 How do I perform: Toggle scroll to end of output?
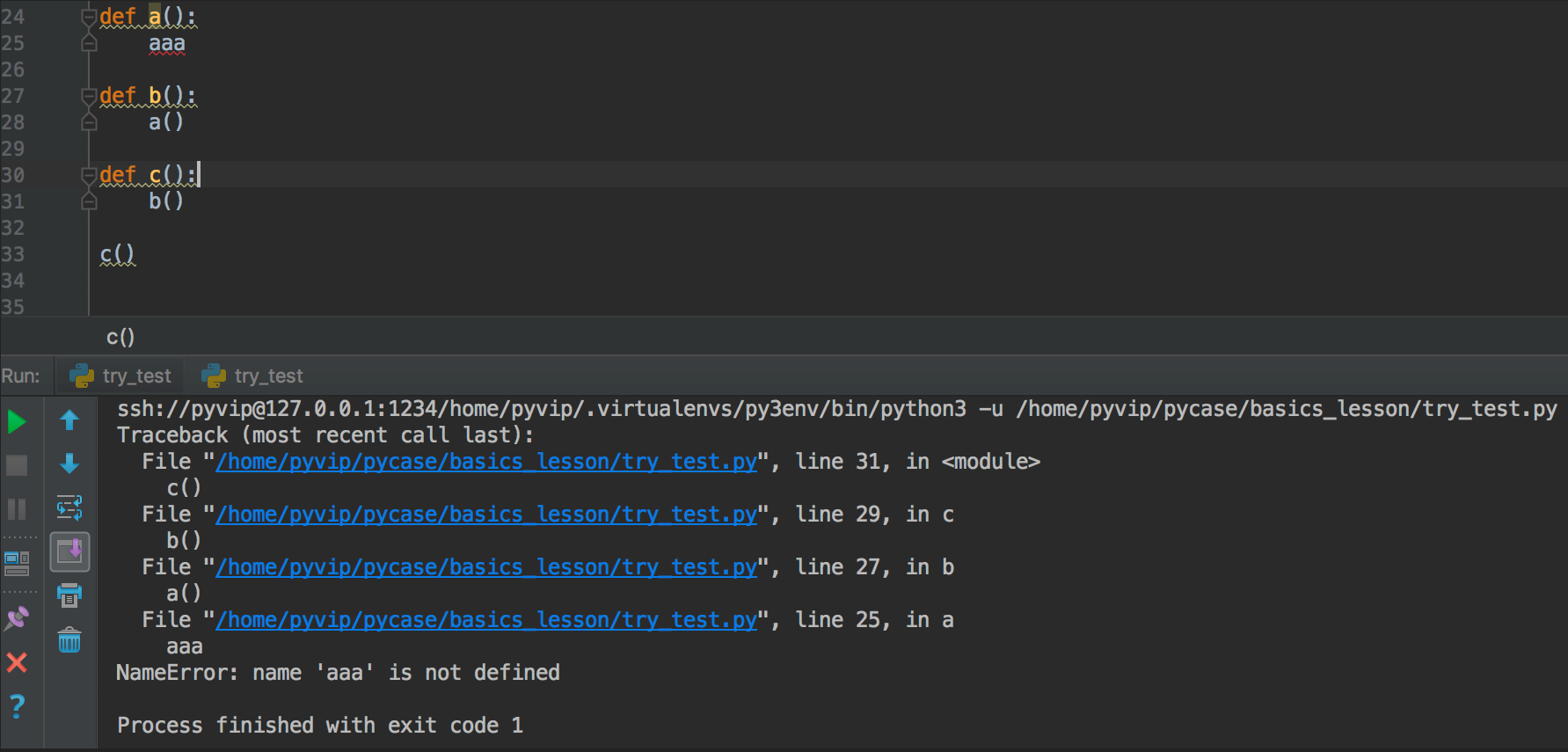pos(69,552)
